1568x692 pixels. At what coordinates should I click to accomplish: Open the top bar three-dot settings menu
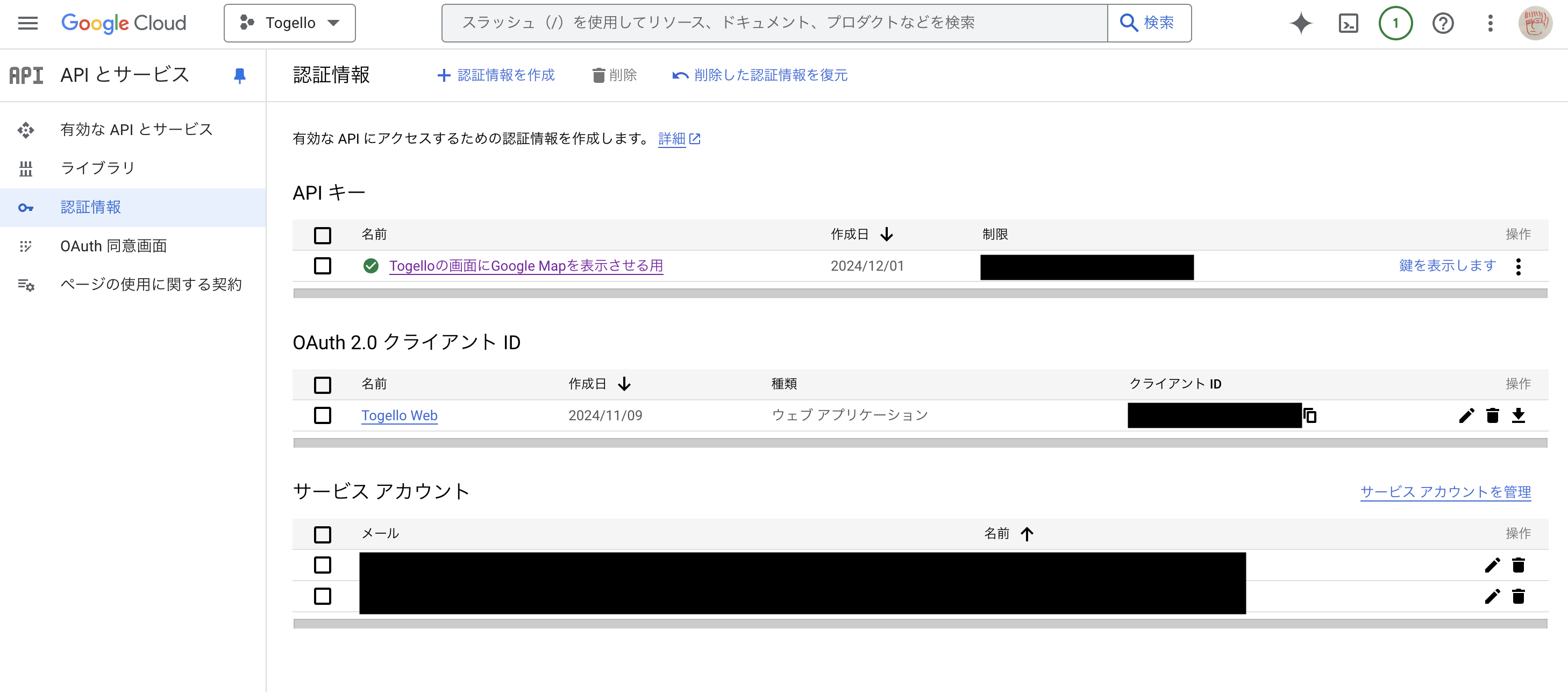1490,23
